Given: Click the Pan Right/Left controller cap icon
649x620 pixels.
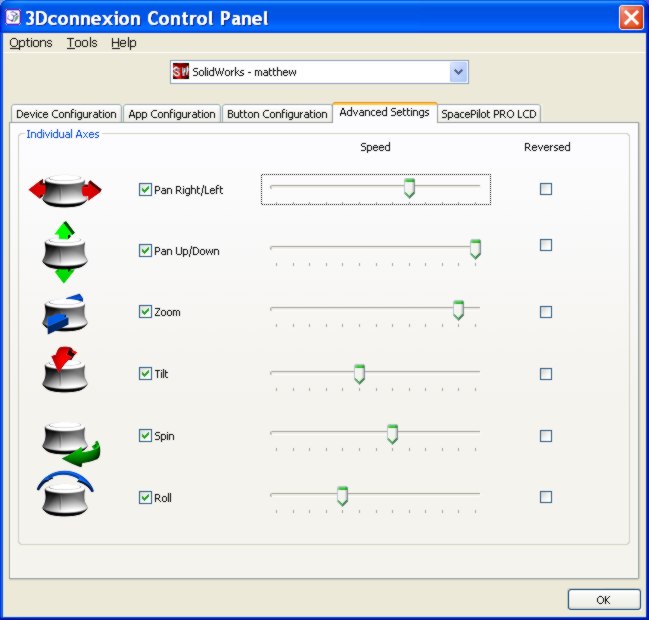Looking at the screenshot, I should point(65,190).
